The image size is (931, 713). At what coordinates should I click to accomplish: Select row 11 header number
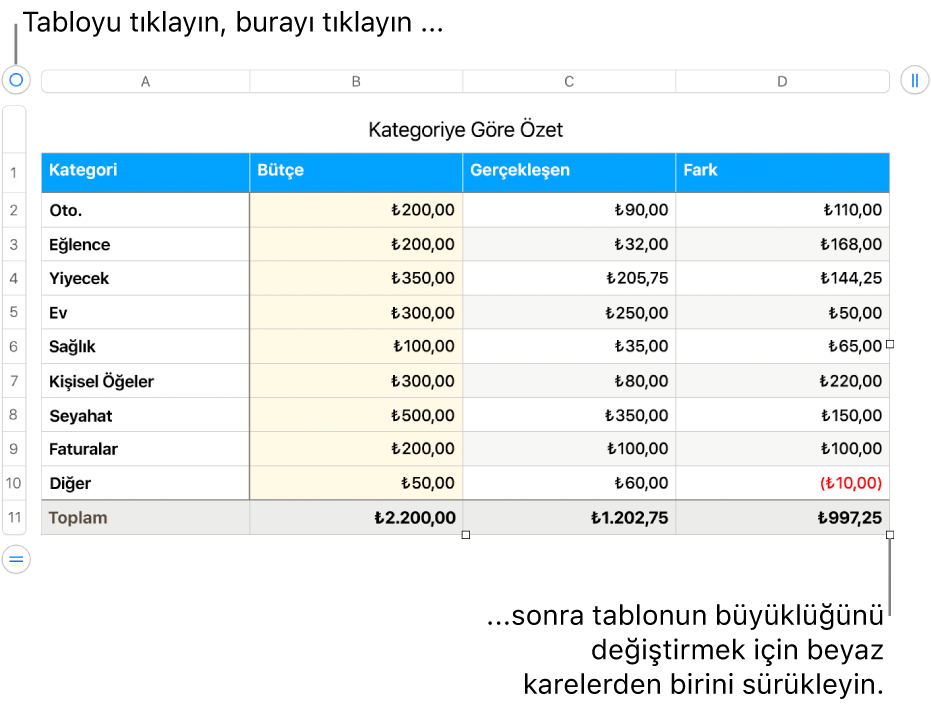14,518
